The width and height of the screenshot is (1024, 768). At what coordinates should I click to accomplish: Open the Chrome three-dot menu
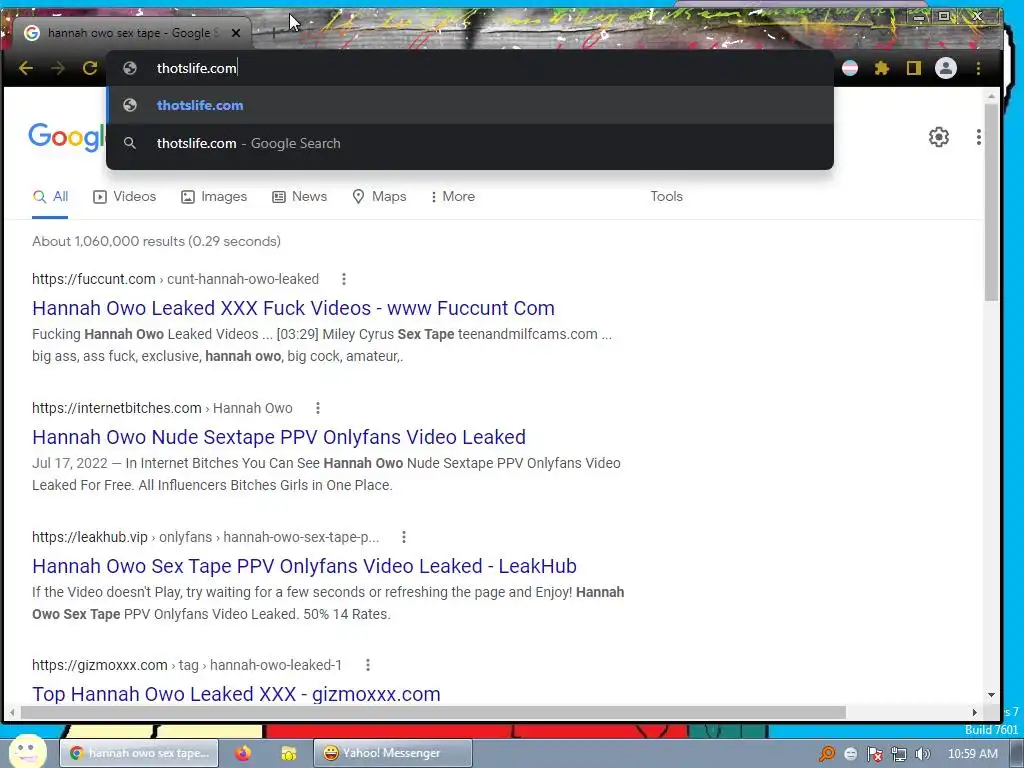coord(978,68)
